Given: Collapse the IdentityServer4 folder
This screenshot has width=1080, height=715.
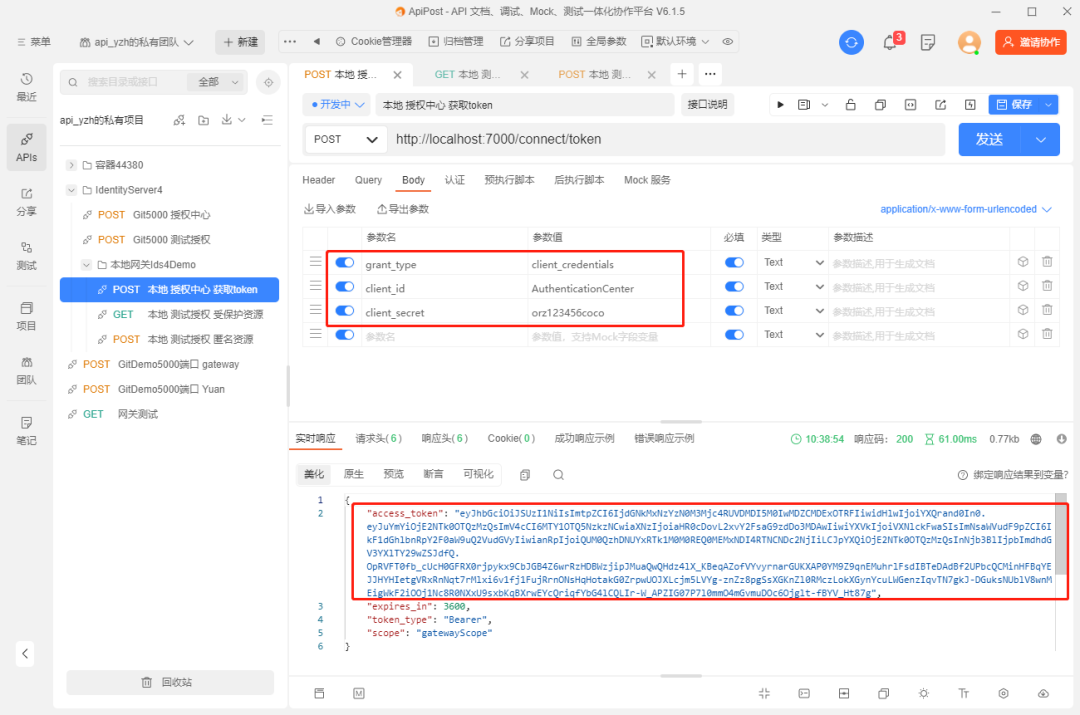Looking at the screenshot, I should 71,190.
